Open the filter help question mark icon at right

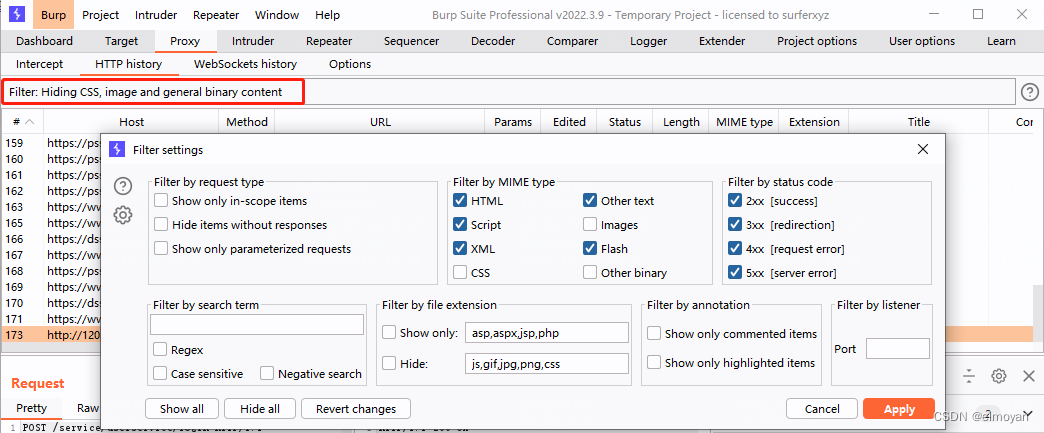point(1029,93)
